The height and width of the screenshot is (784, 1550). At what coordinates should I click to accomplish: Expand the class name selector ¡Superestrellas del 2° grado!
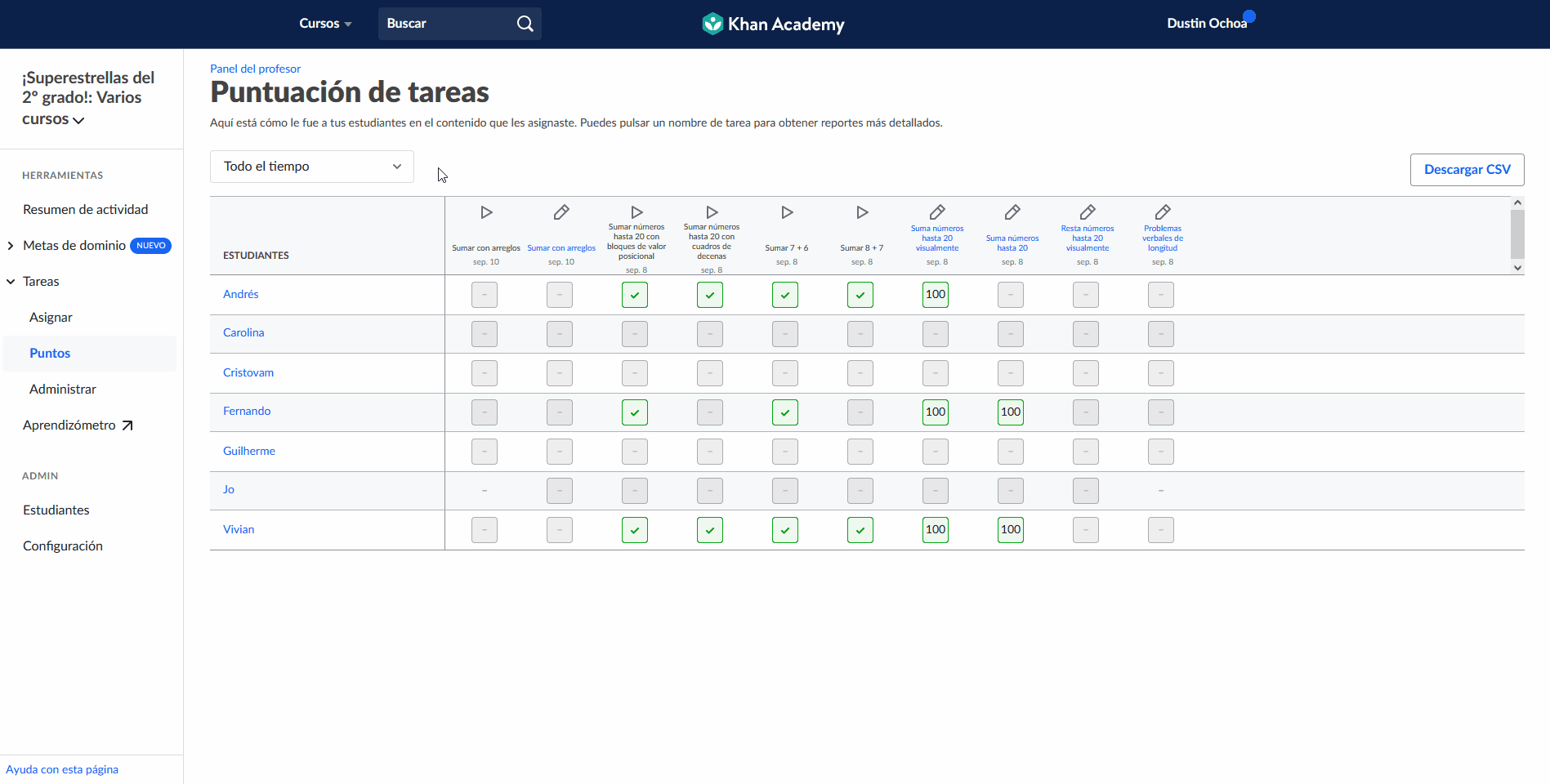88,98
